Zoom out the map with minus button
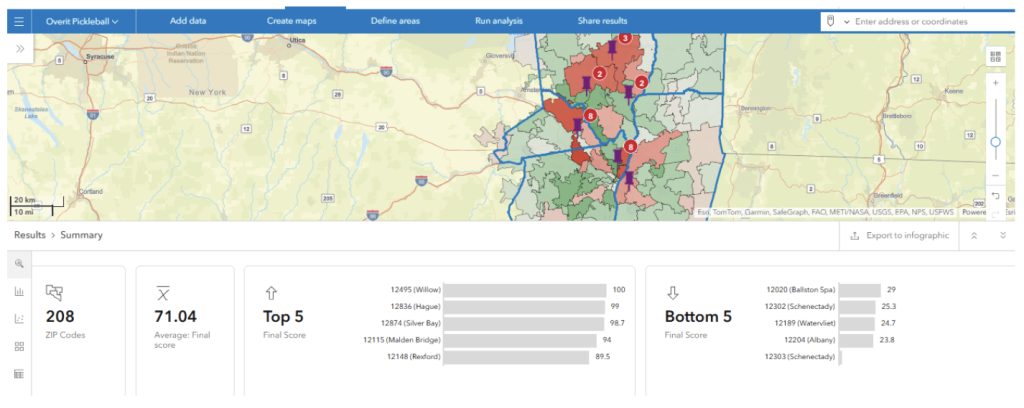 point(996,176)
